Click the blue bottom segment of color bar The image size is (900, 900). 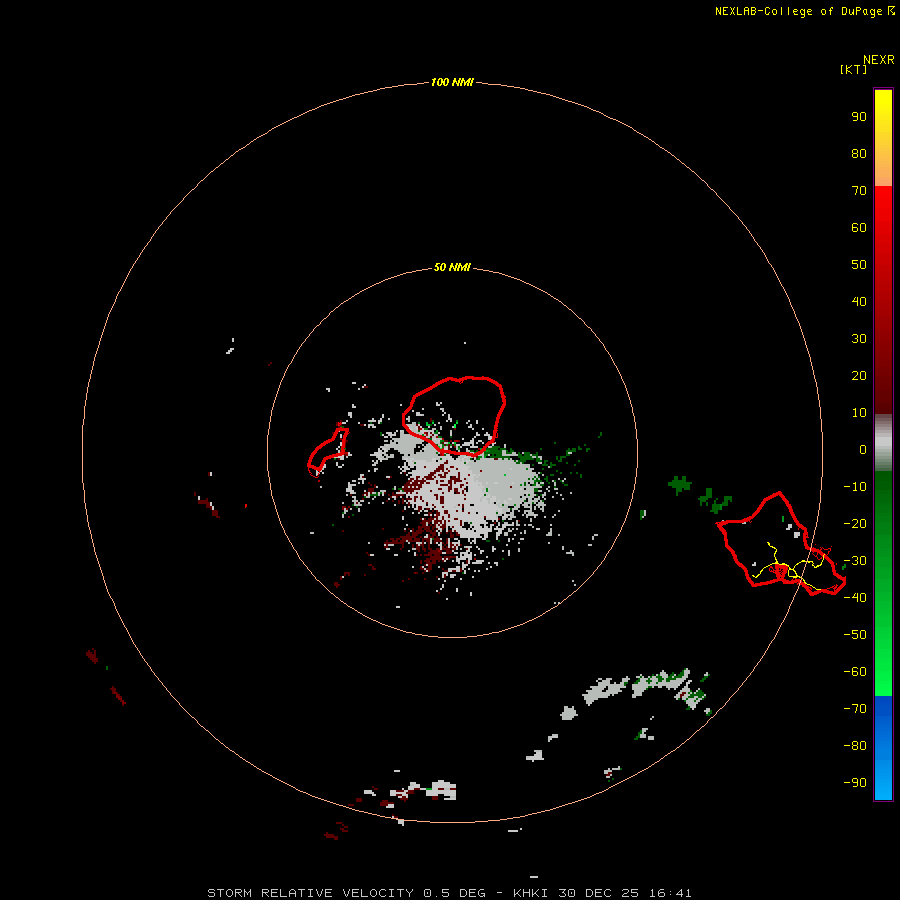[x=883, y=748]
